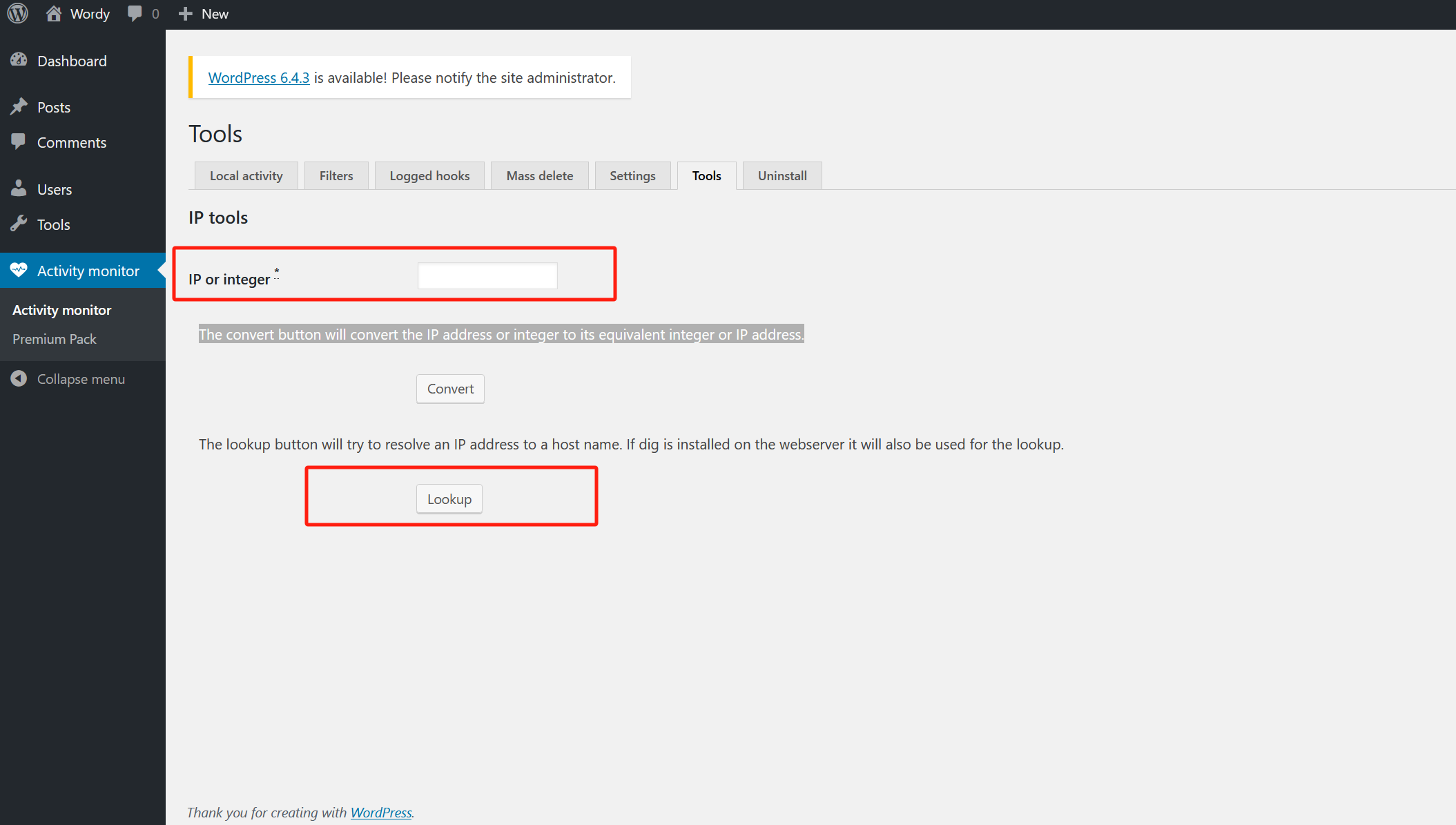Open the Uninstall tab

782,176
